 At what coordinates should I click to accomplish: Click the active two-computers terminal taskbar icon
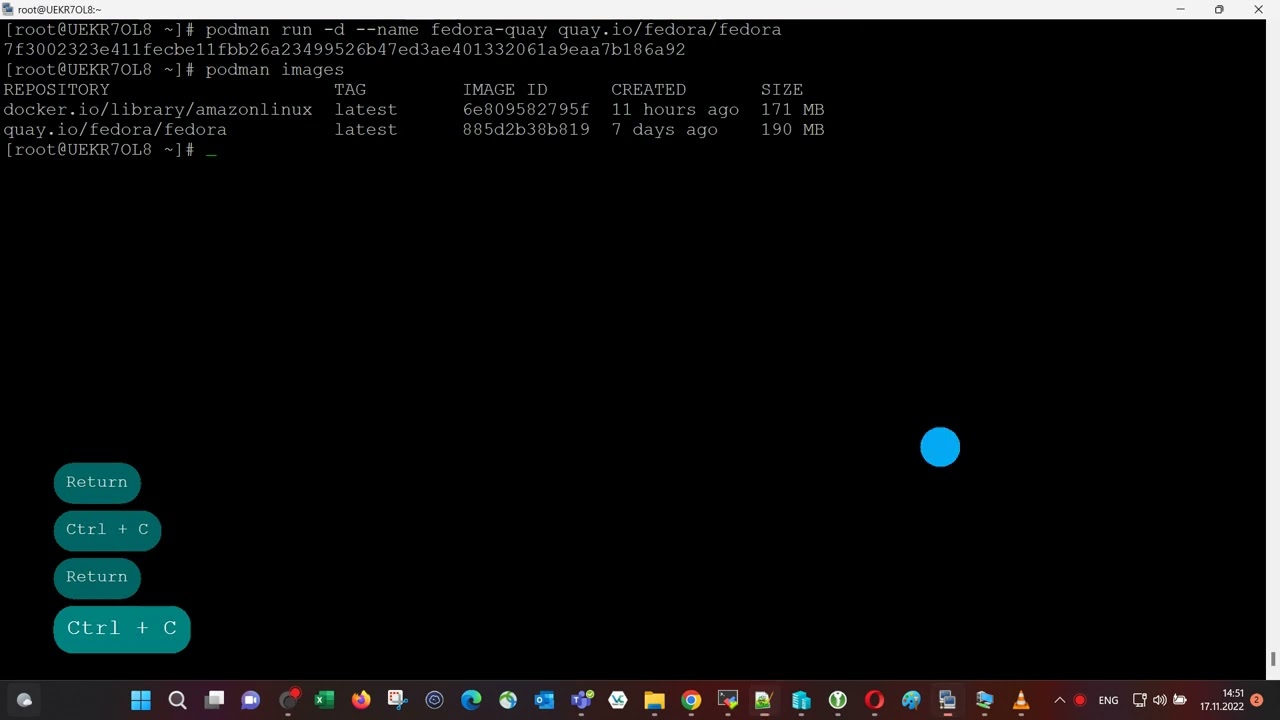947,700
